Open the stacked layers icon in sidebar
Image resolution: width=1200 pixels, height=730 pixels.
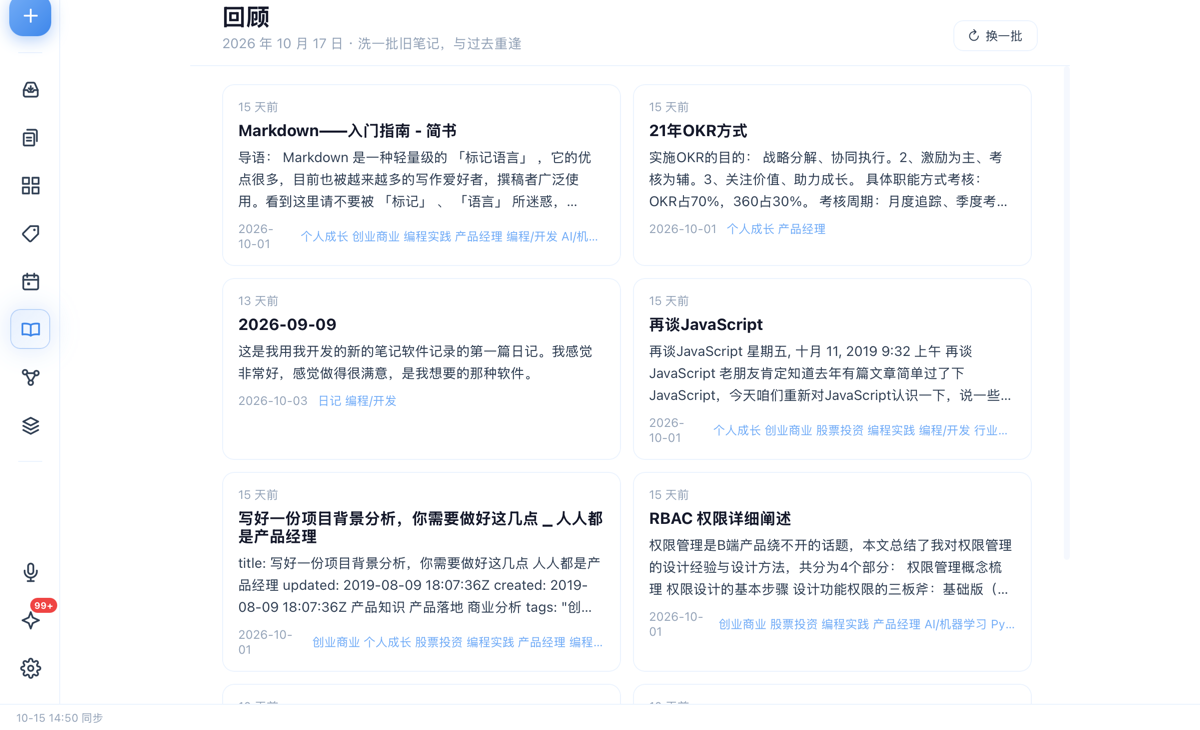31,426
